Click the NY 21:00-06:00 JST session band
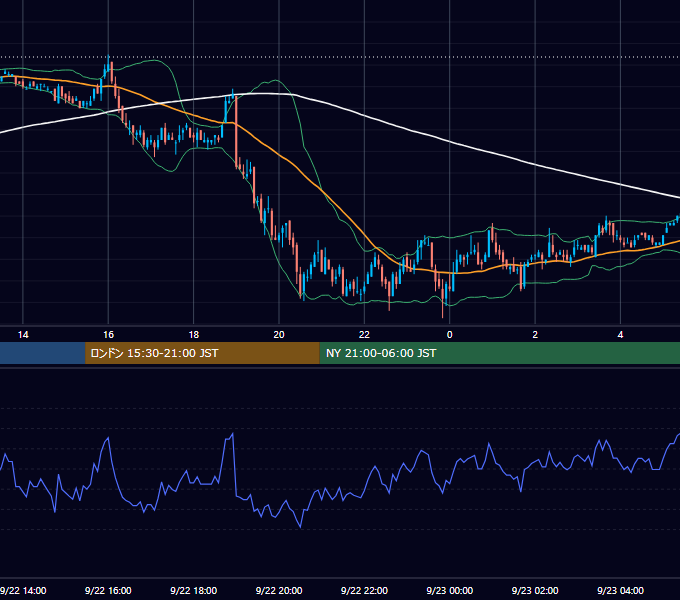Screen dimensions: 680x600 point(500,353)
